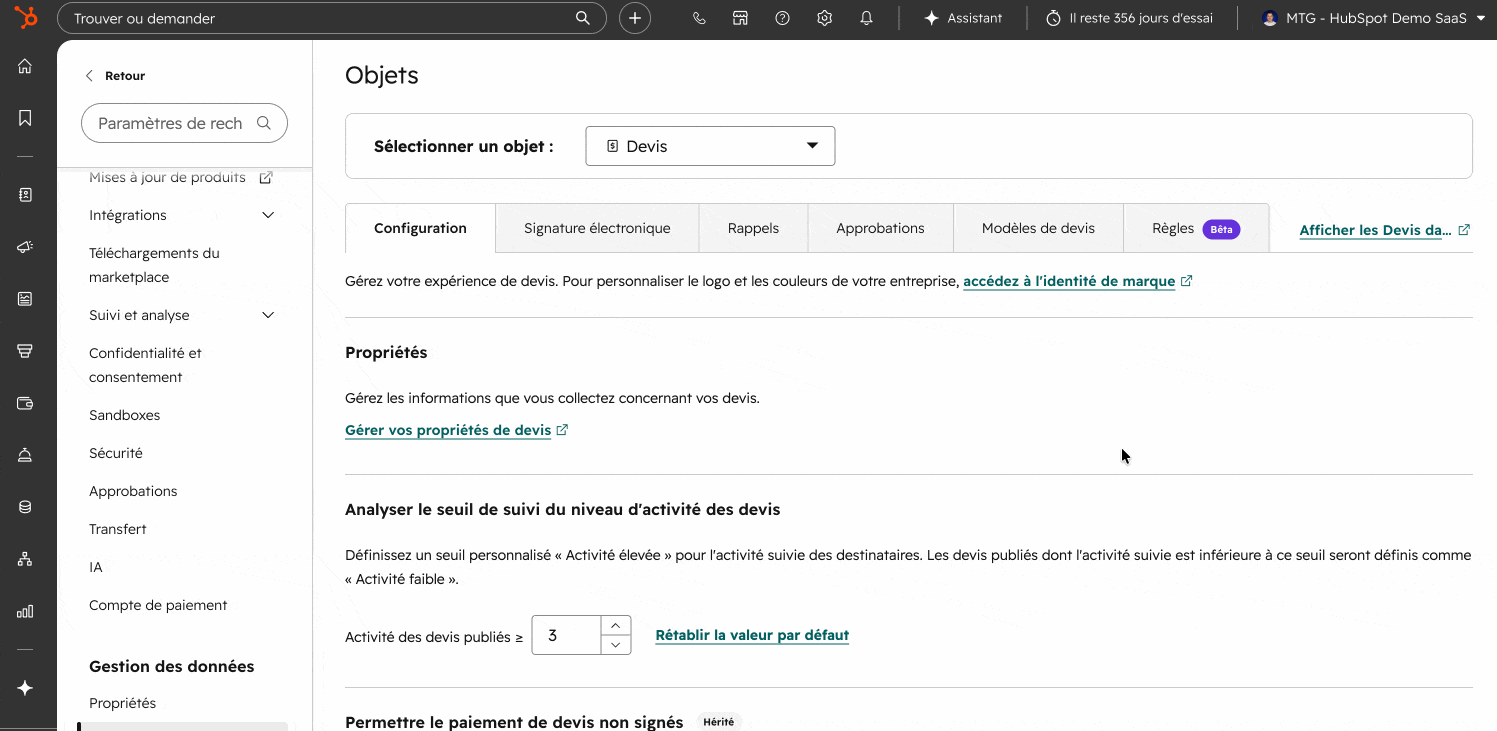Open the CRM contacts icon in left rail

point(25,195)
